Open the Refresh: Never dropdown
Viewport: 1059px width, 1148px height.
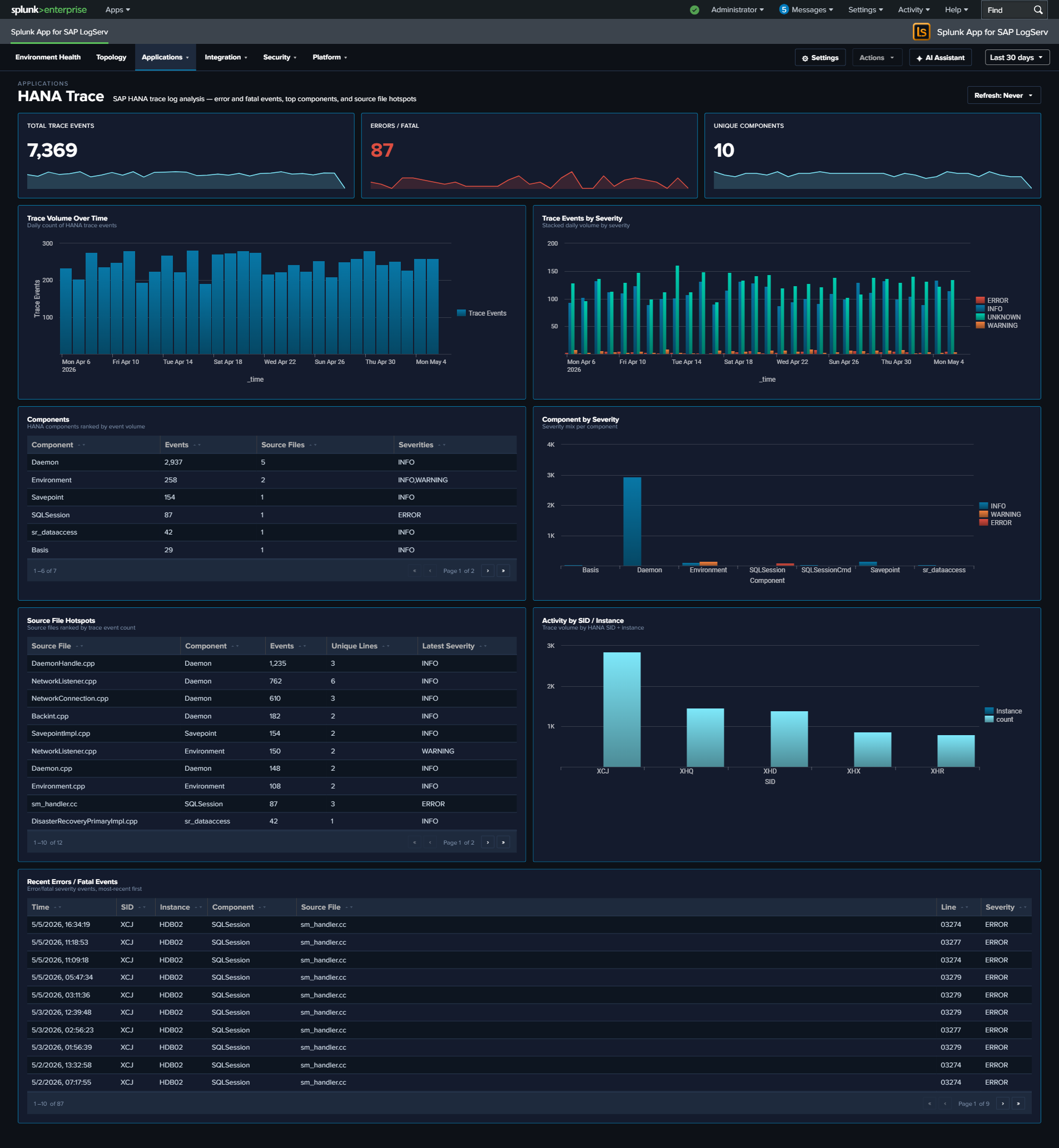[1003, 95]
